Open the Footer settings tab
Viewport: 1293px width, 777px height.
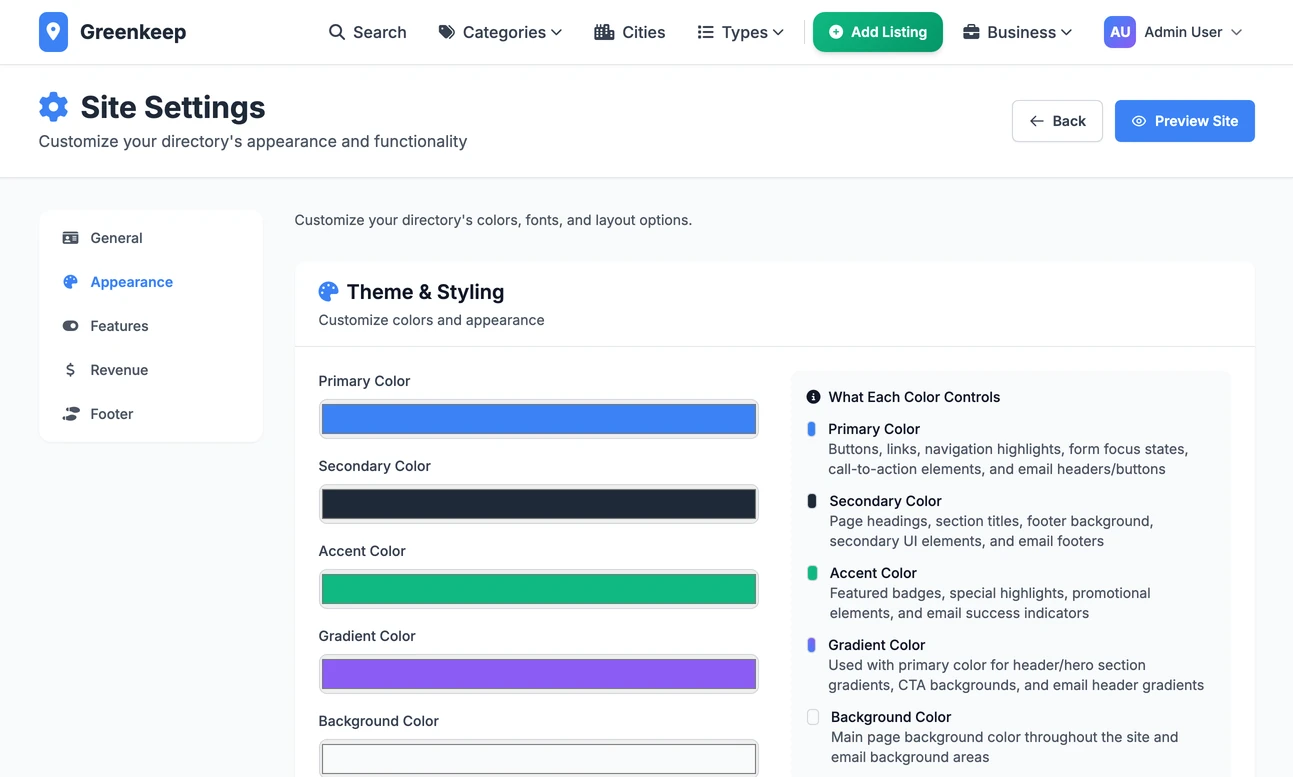(151, 414)
